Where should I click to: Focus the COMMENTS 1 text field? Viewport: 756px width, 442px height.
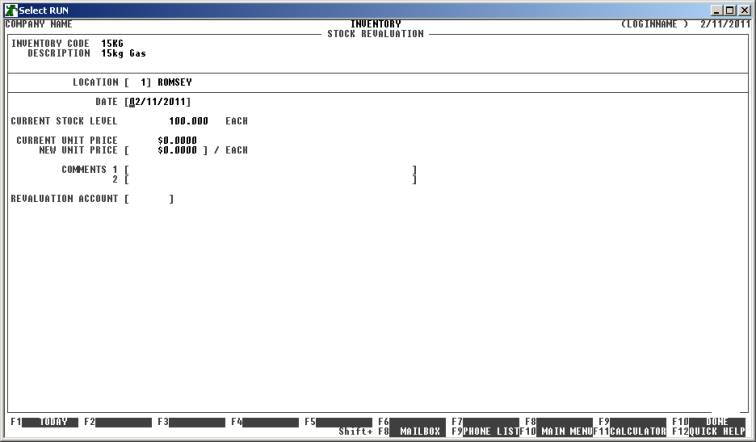click(x=270, y=170)
